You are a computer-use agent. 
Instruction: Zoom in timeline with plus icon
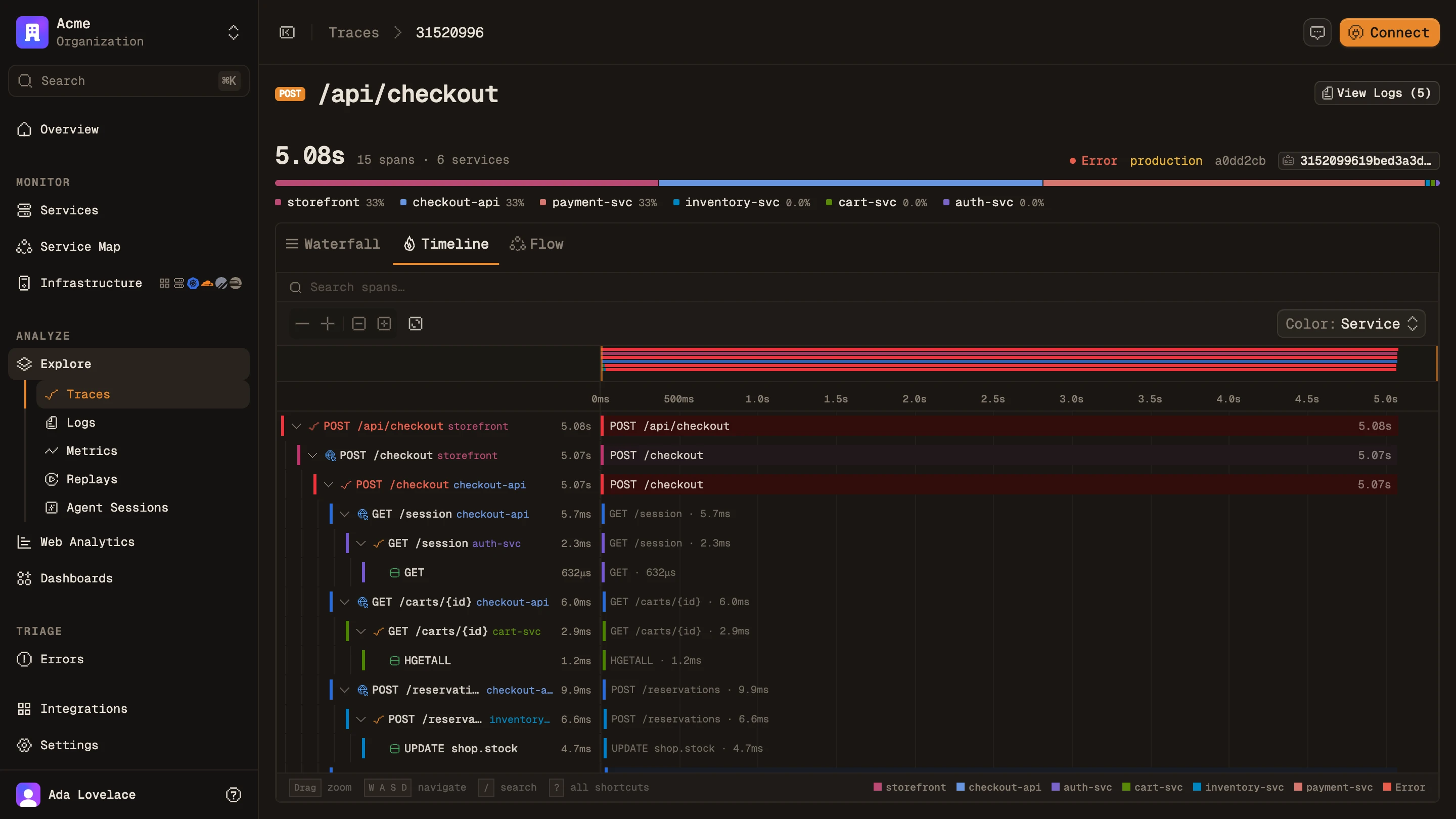tap(328, 324)
